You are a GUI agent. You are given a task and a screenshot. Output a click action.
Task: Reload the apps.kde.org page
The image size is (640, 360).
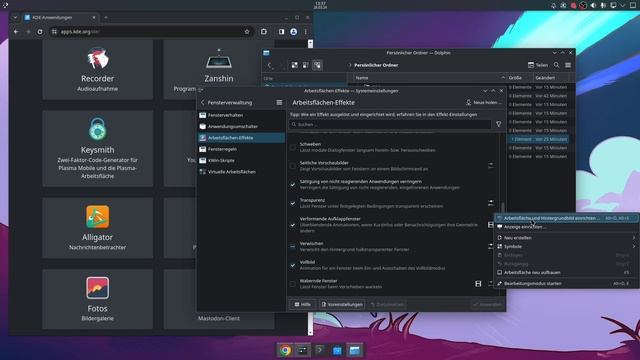(40, 31)
